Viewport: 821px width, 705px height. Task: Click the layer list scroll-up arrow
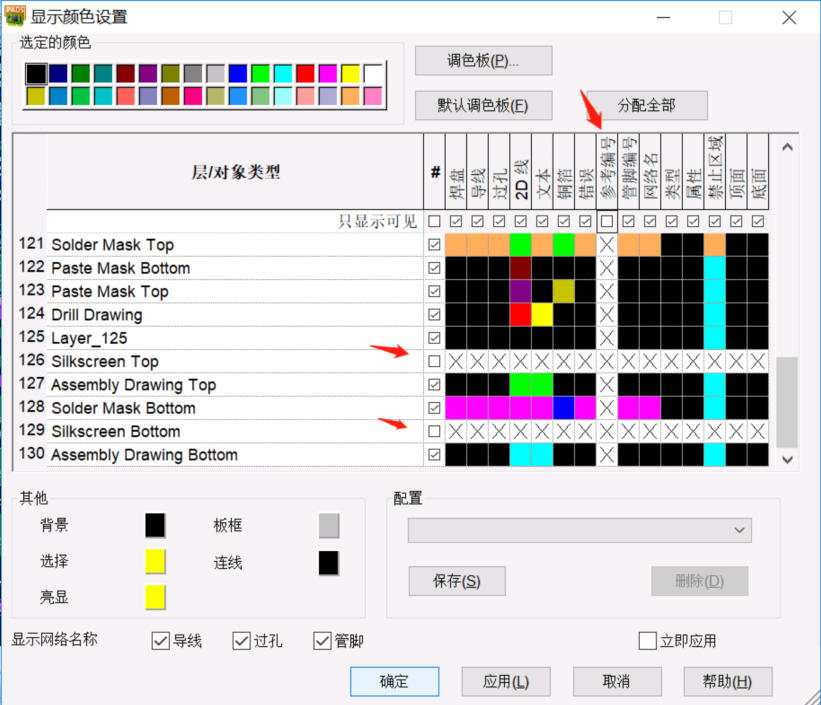(x=786, y=147)
